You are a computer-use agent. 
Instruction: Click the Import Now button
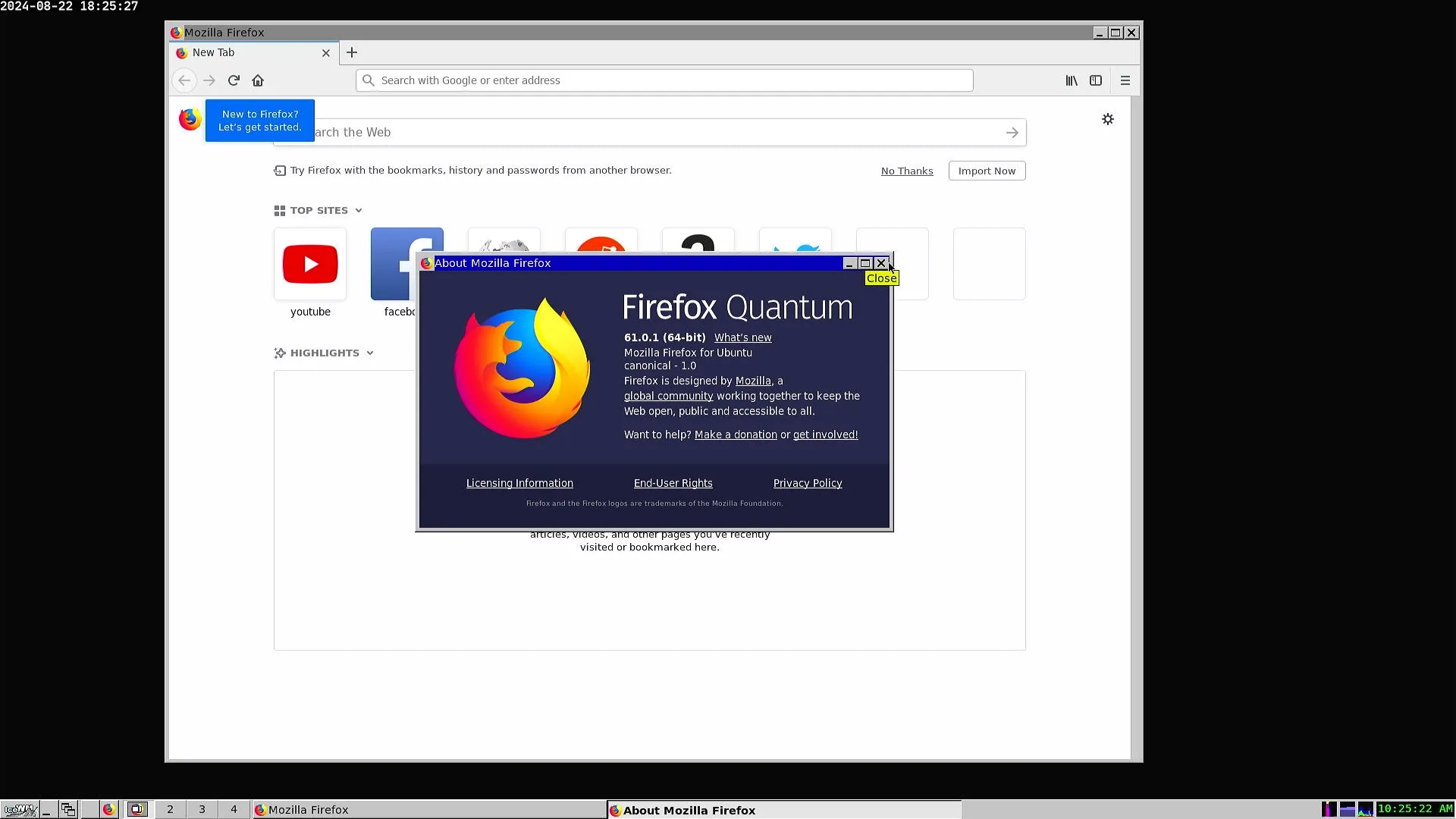click(987, 171)
